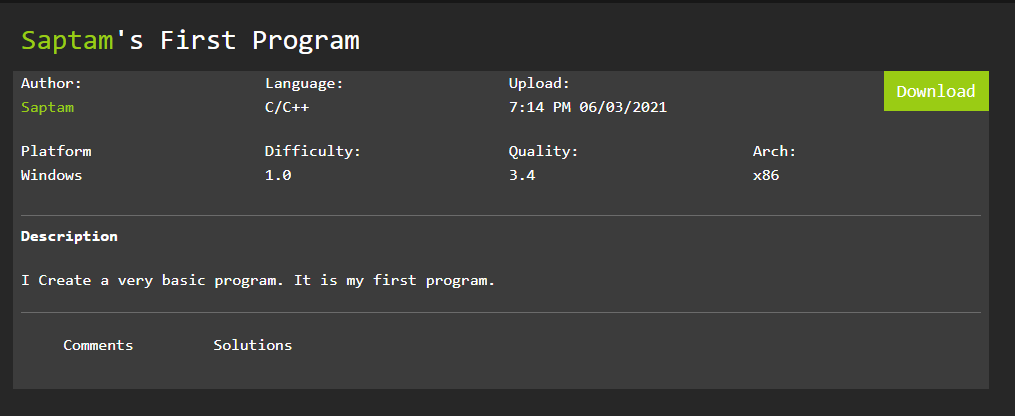Click the Difficulty: field label
1015x416 pixels.
coord(312,151)
